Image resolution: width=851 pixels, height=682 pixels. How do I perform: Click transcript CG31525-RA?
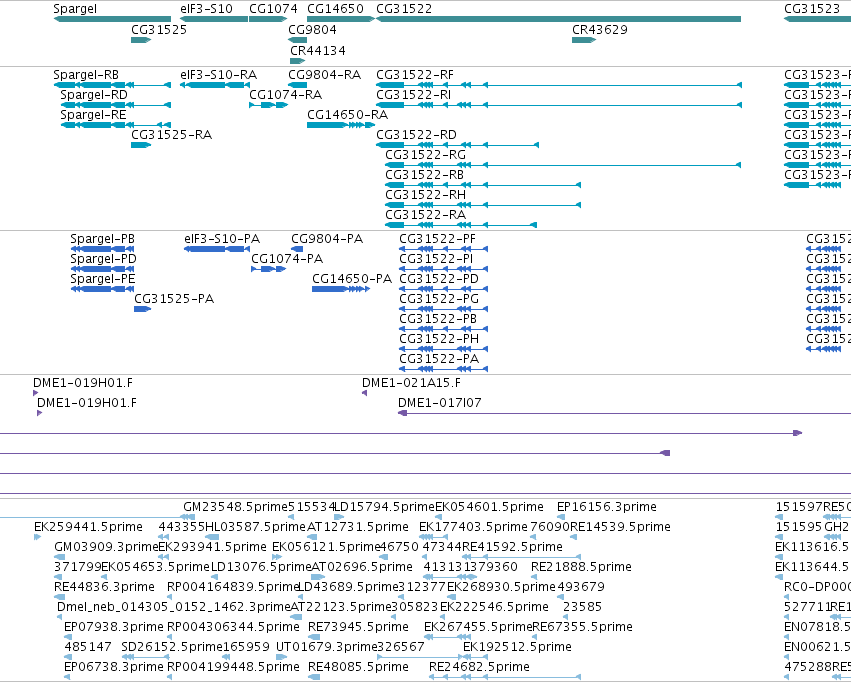(x=141, y=145)
